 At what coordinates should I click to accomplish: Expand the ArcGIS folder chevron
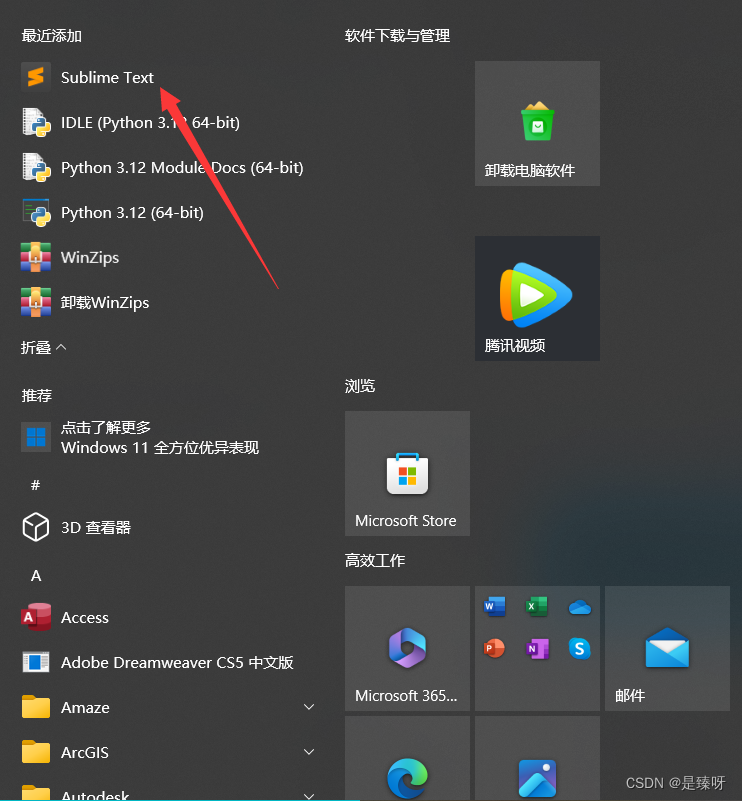click(309, 752)
